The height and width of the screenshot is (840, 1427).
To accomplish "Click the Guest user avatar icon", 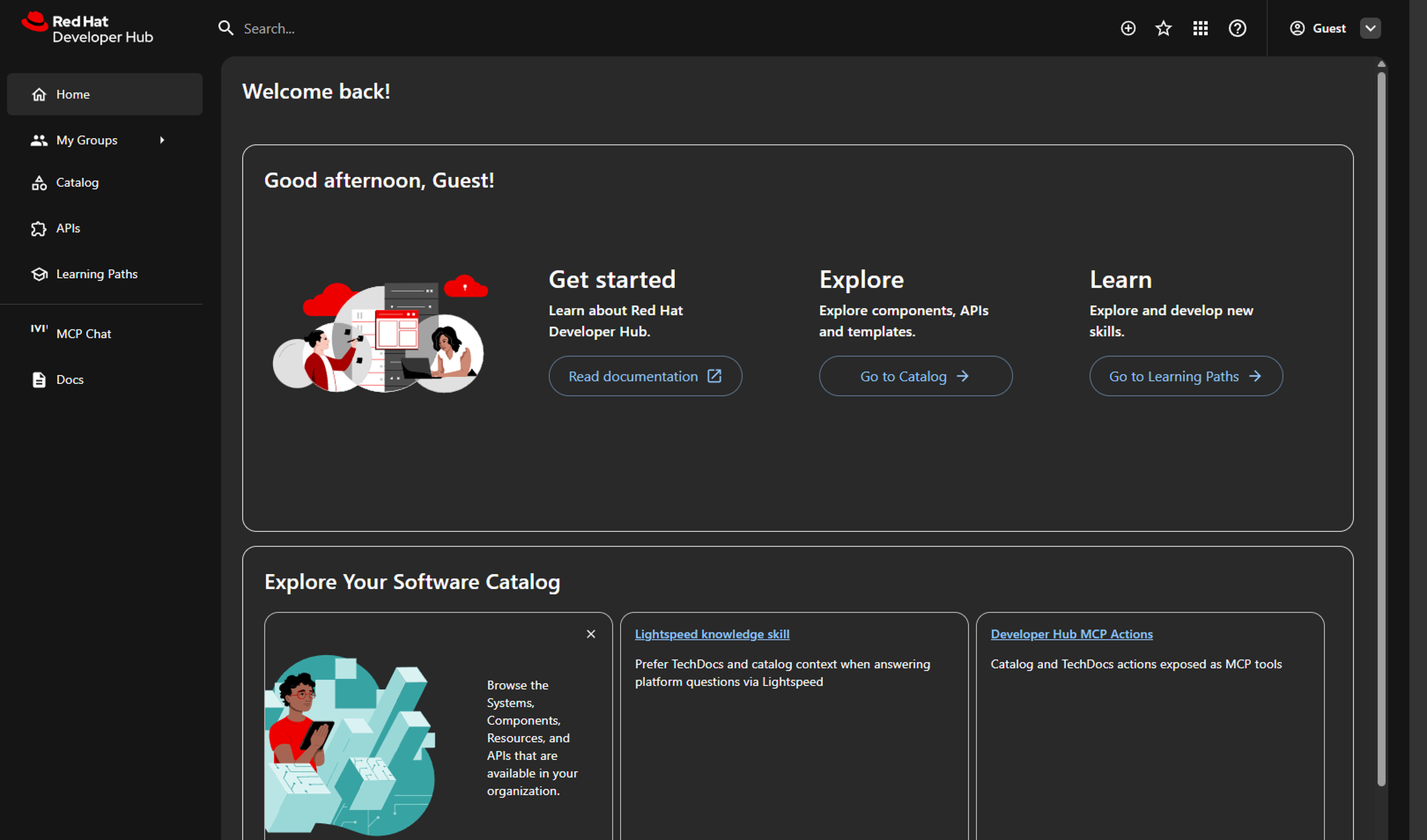I will point(1297,29).
